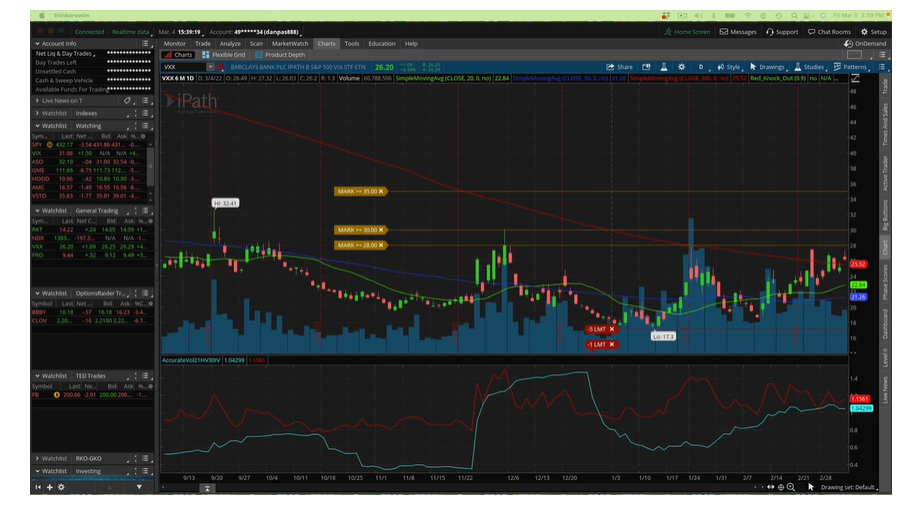
Task: Launch OnDemand mode
Action: 865,43
